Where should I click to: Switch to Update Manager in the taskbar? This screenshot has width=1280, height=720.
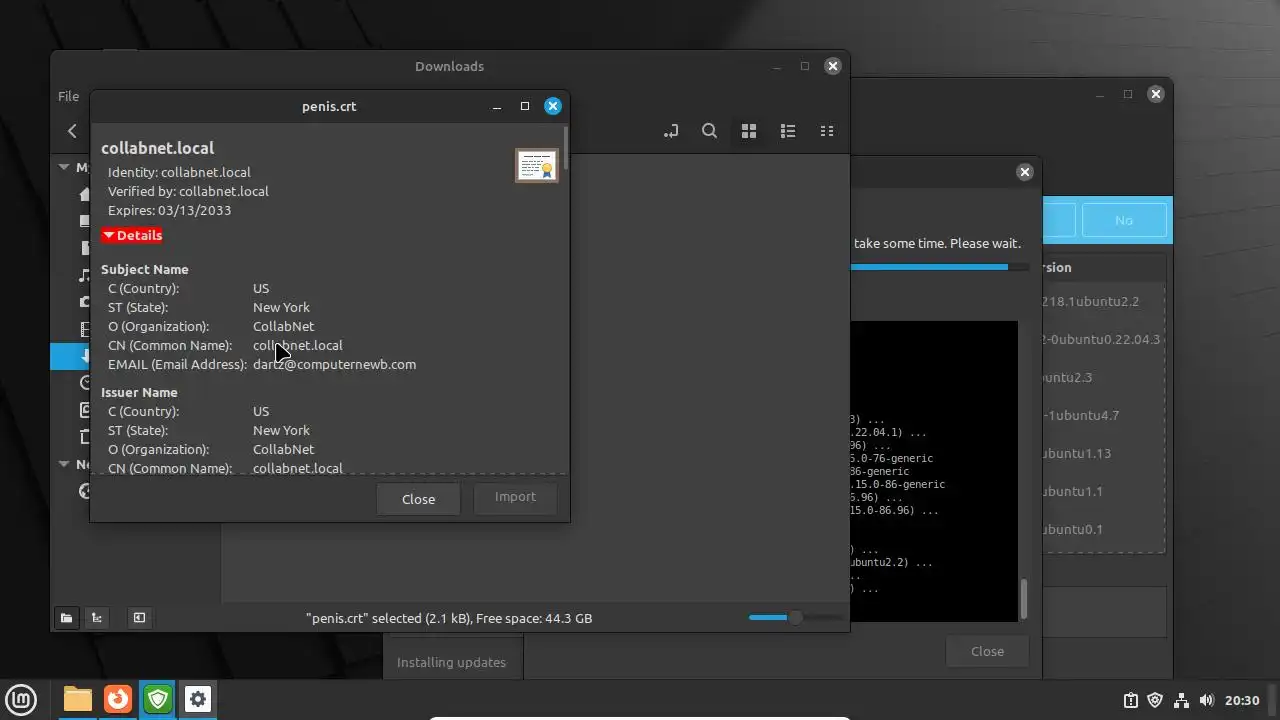158,699
